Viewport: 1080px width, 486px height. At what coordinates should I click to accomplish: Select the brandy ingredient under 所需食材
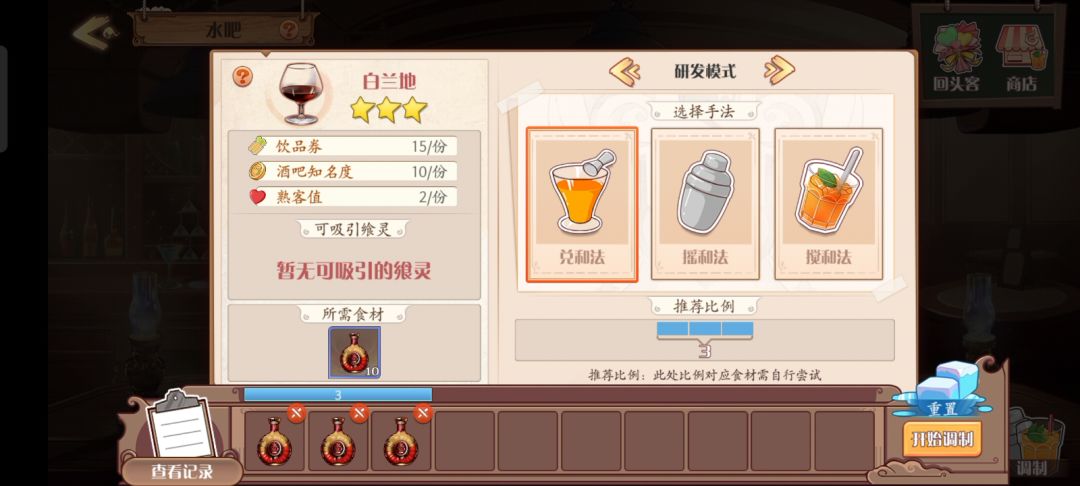click(x=354, y=352)
